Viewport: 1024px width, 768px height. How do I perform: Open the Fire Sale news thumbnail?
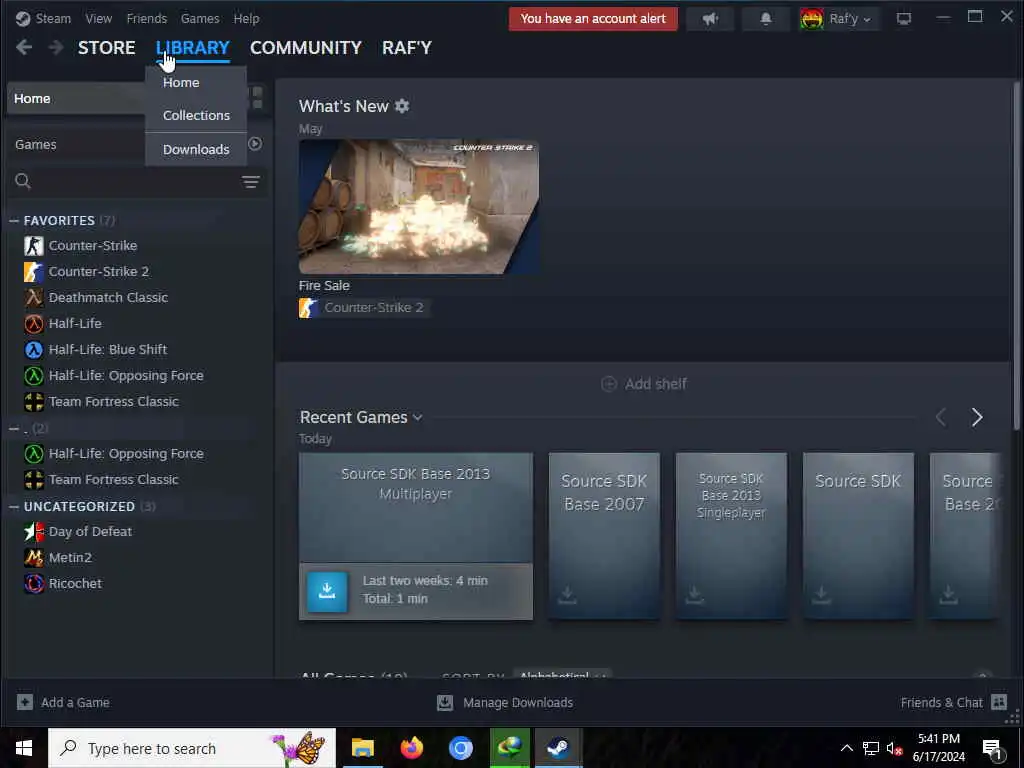pos(419,206)
